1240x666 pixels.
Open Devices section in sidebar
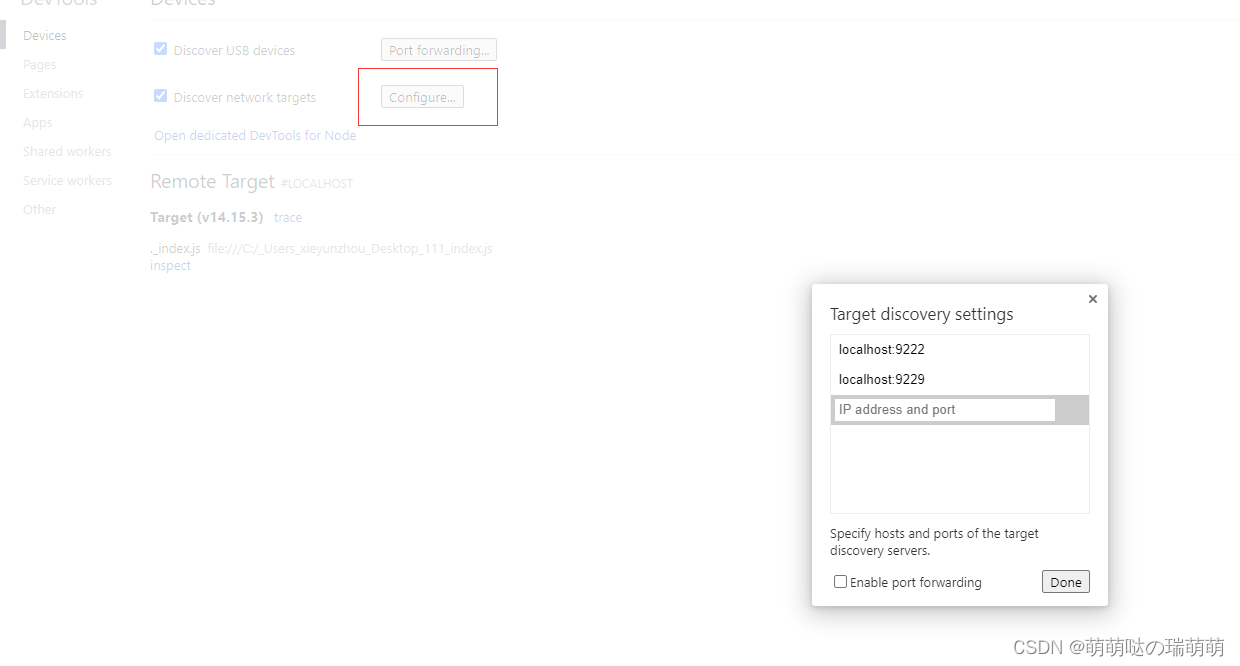point(45,35)
